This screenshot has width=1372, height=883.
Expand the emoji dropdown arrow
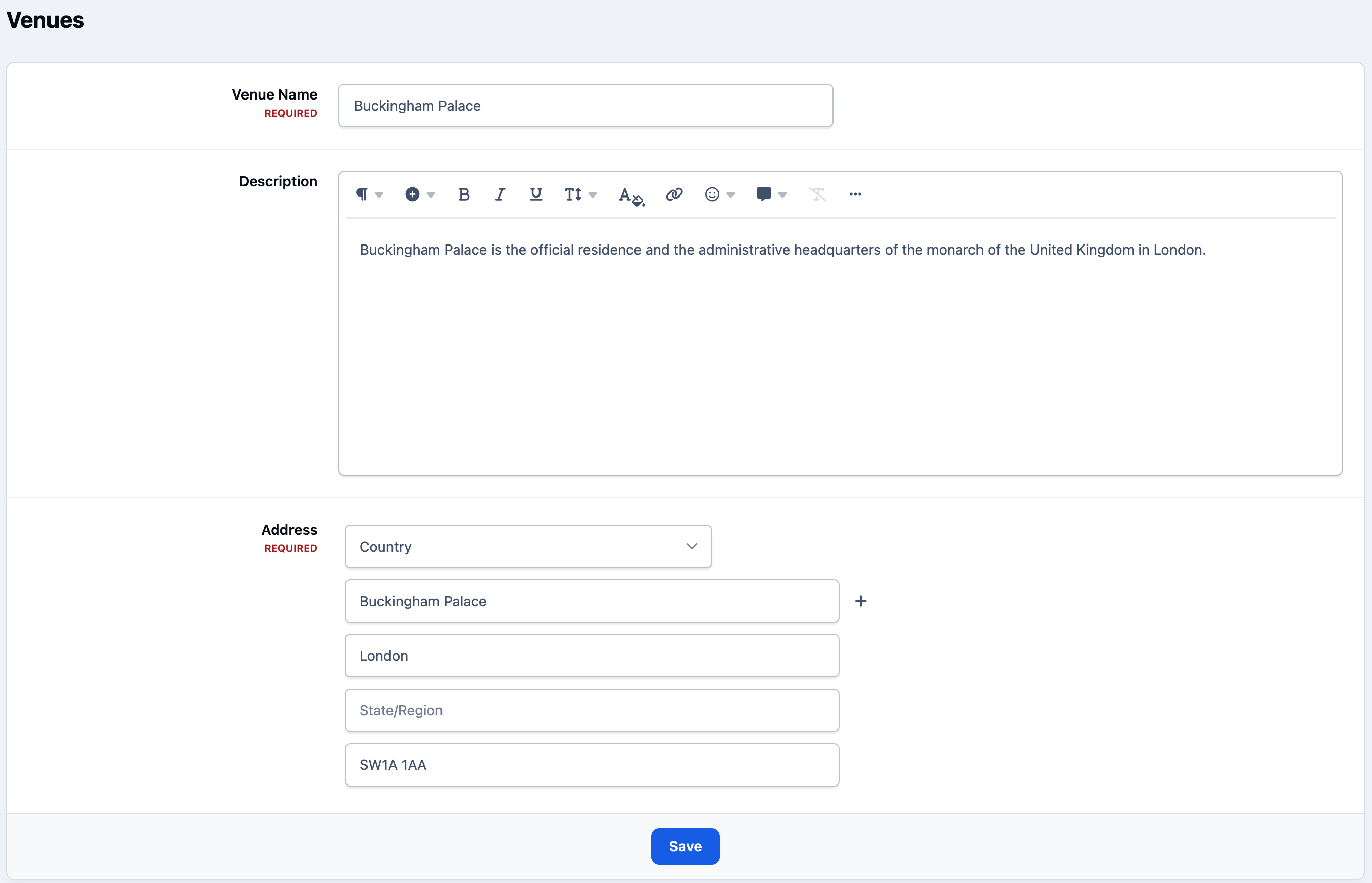[x=731, y=195]
